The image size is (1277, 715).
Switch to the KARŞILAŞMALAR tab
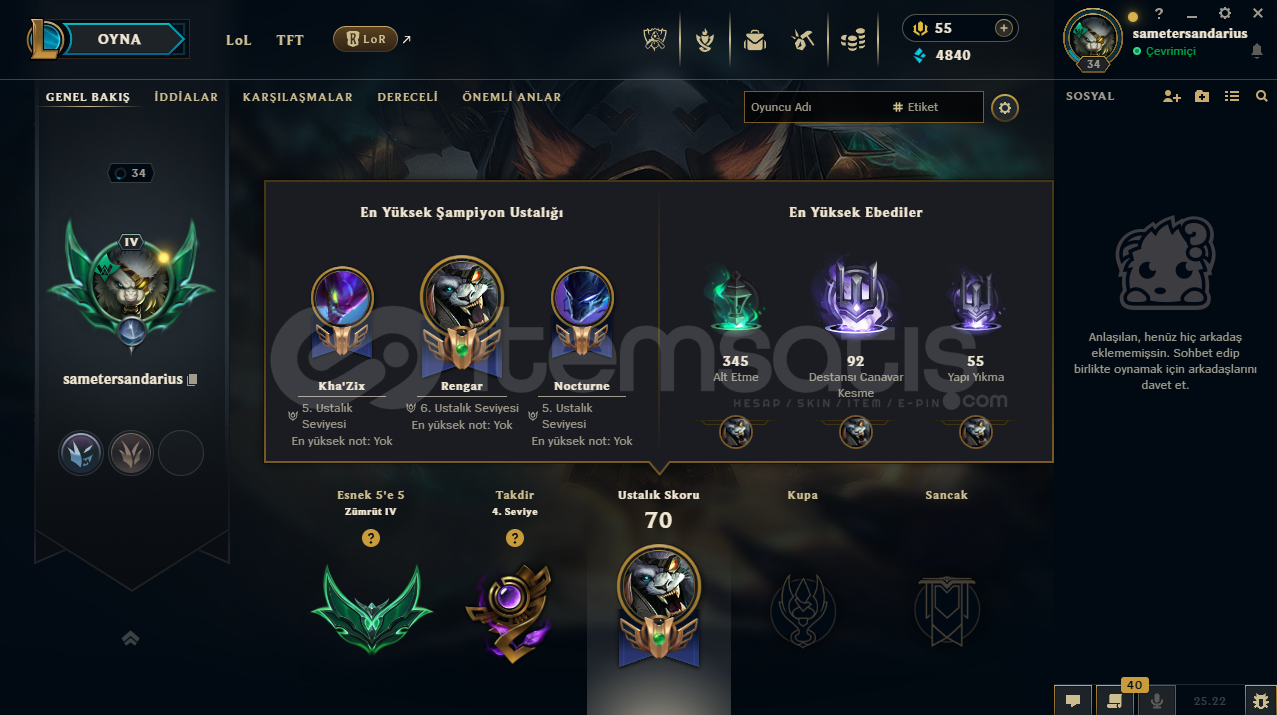(298, 97)
